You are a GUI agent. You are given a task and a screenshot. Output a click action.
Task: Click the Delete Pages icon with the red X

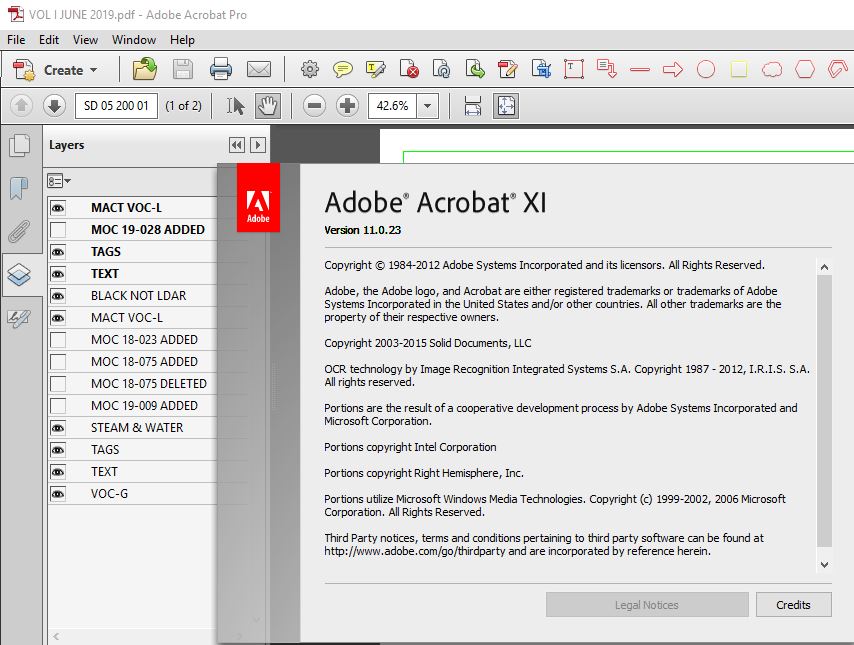click(x=409, y=70)
